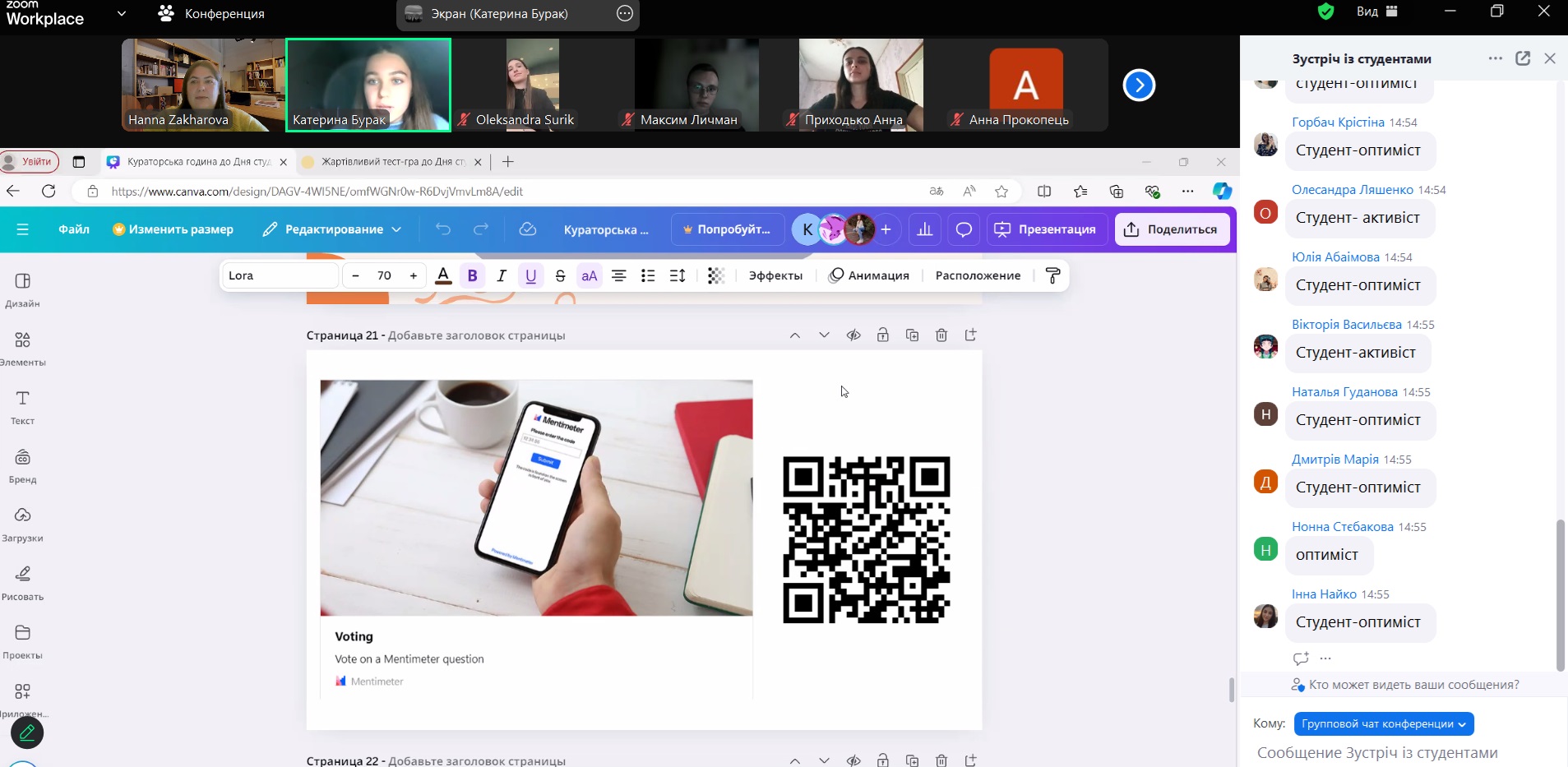1568x767 pixels.
Task: Open the Загрузки uploads panel
Action: click(22, 524)
